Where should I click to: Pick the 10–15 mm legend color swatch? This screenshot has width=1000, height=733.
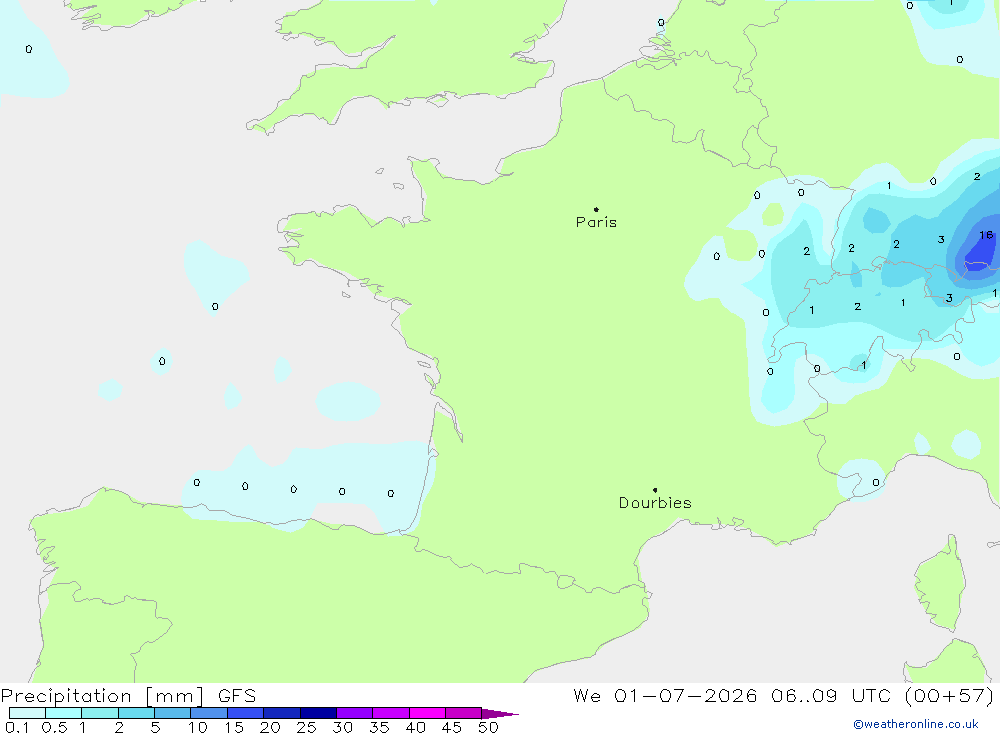point(209,713)
